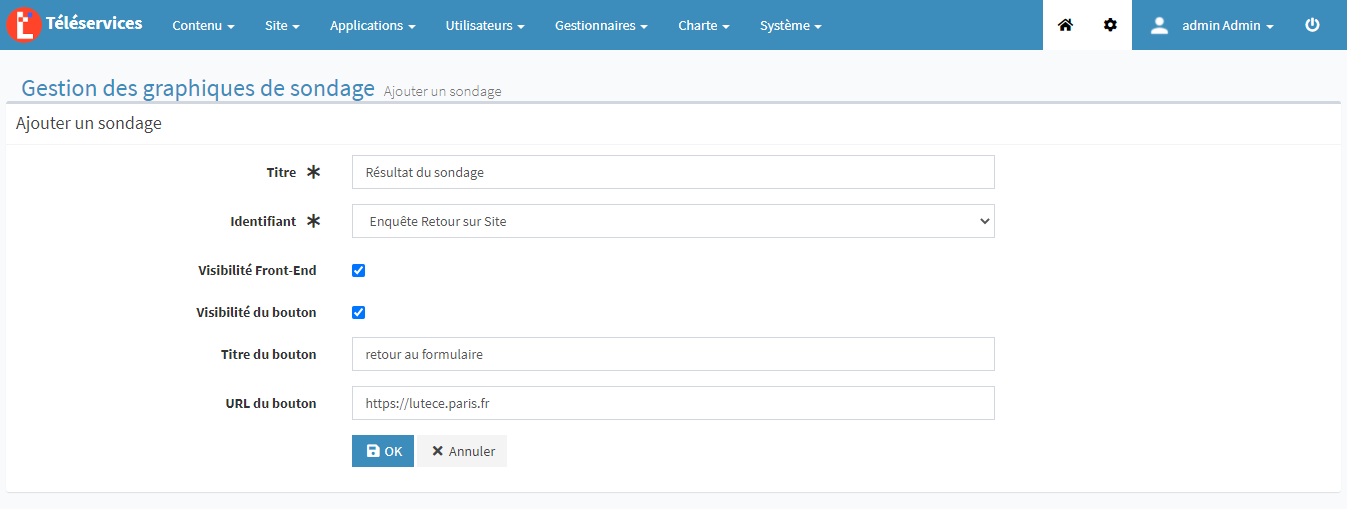Image resolution: width=1347 pixels, height=509 pixels.
Task: Focus the Titre du bouton field
Action: click(x=673, y=354)
